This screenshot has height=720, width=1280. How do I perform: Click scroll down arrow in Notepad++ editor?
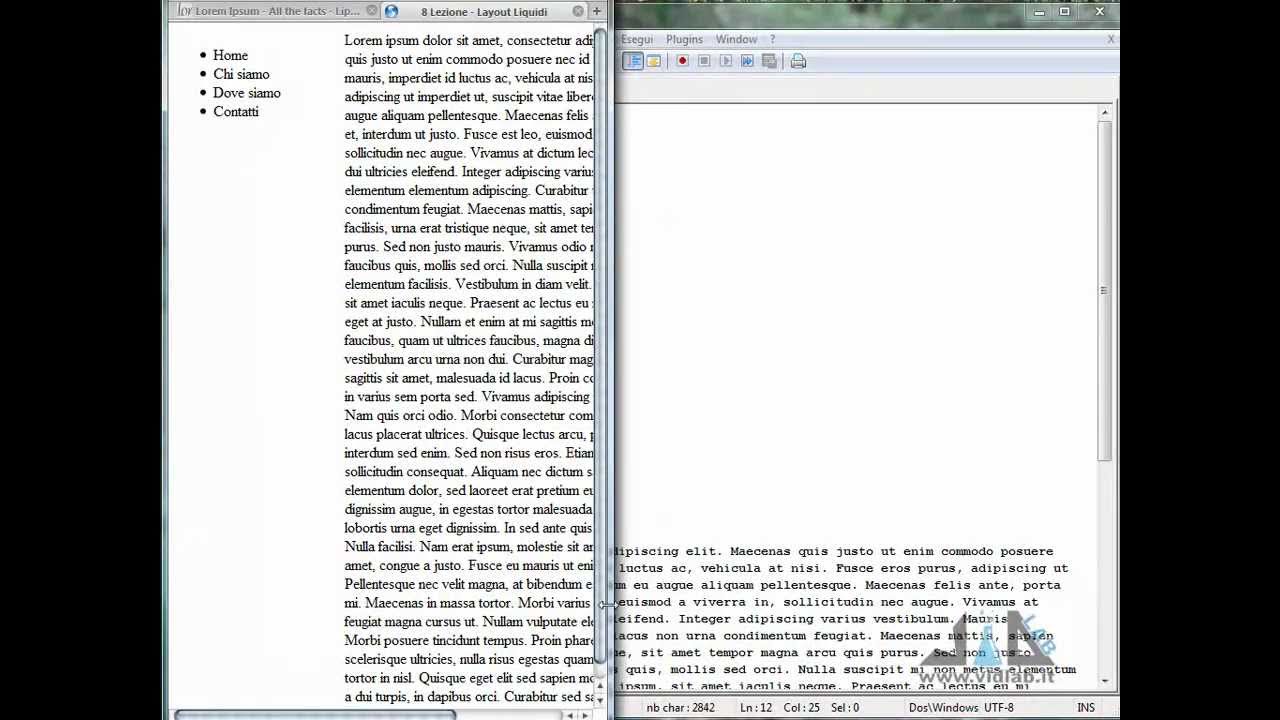(1104, 681)
